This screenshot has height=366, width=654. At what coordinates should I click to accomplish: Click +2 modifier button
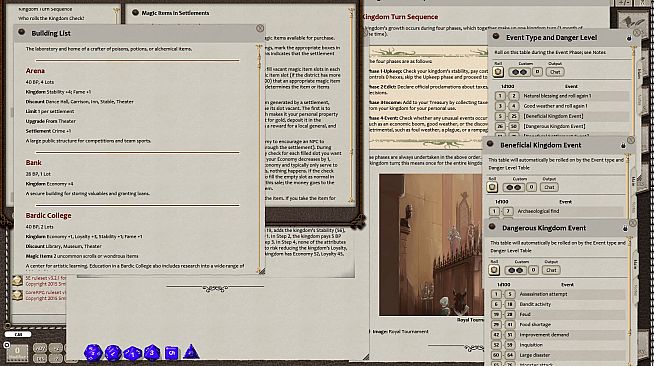click(55, 348)
